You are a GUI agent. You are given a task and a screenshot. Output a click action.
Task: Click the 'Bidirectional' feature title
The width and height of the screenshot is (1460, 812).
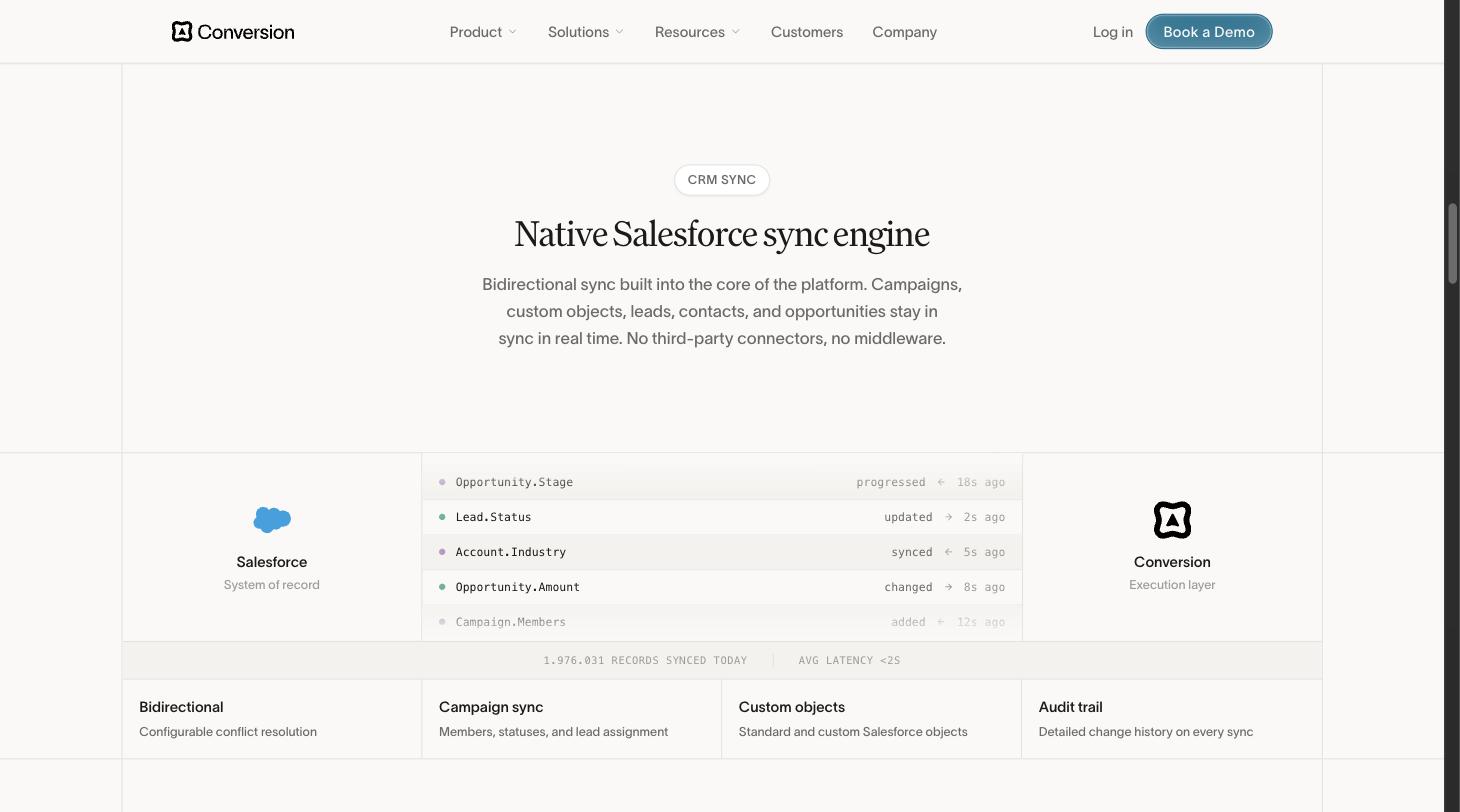181,707
